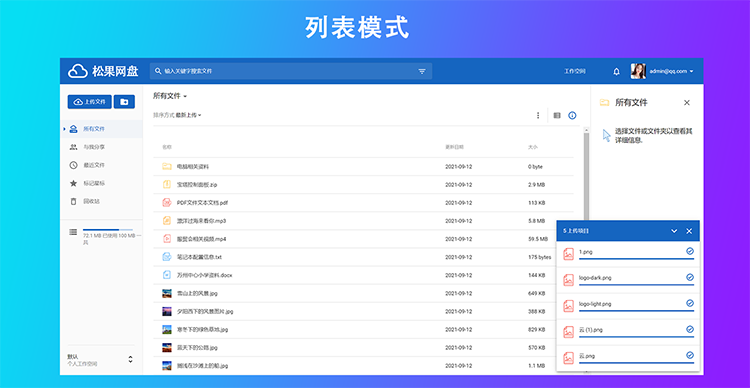The width and height of the screenshot is (750, 388).
Task: Click the .zip file archive icon
Action: 166,184
